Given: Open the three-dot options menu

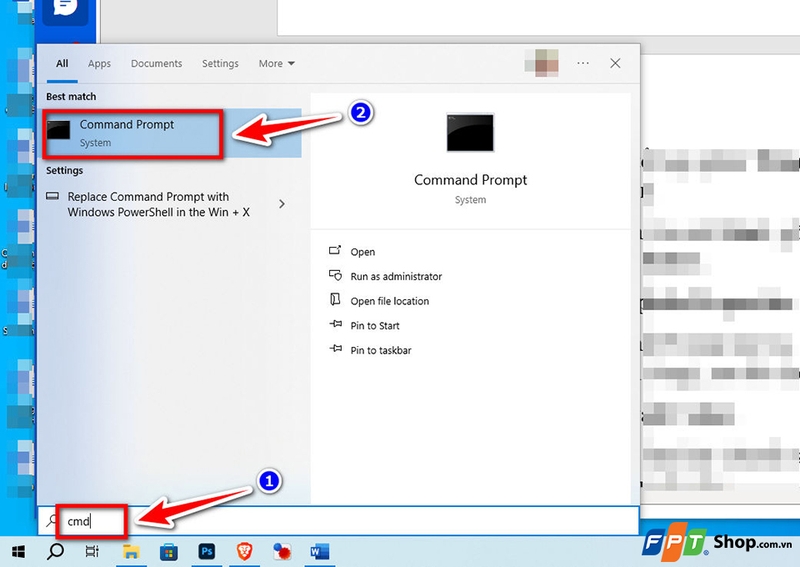Looking at the screenshot, I should [x=583, y=63].
